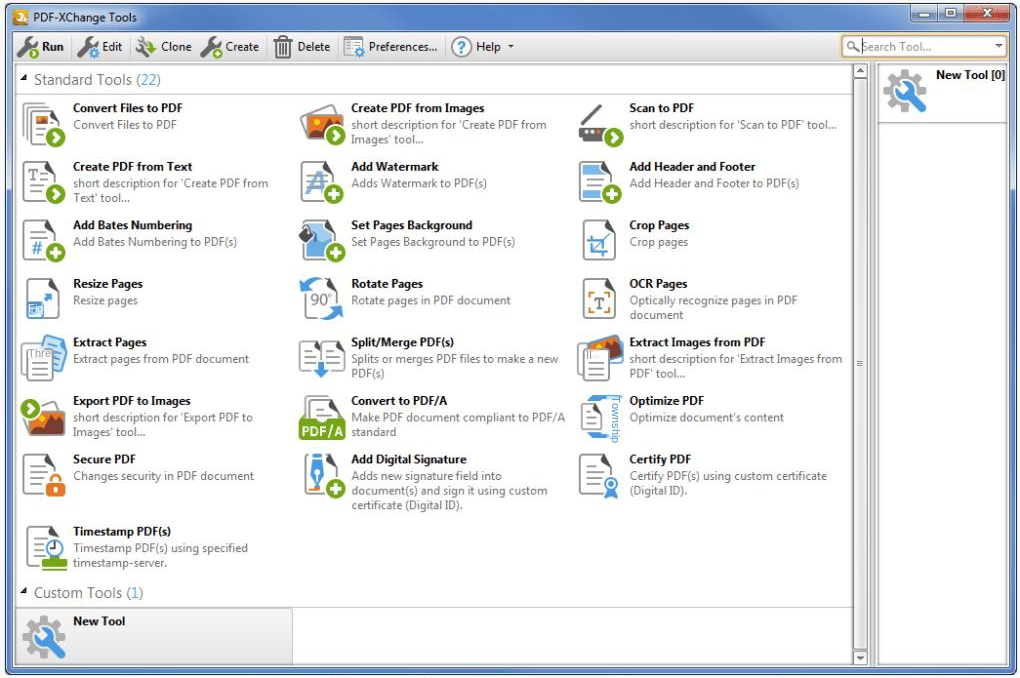The image size is (1020, 678).
Task: Select the Timestamp PDF(s) tool icon
Action: (43, 547)
